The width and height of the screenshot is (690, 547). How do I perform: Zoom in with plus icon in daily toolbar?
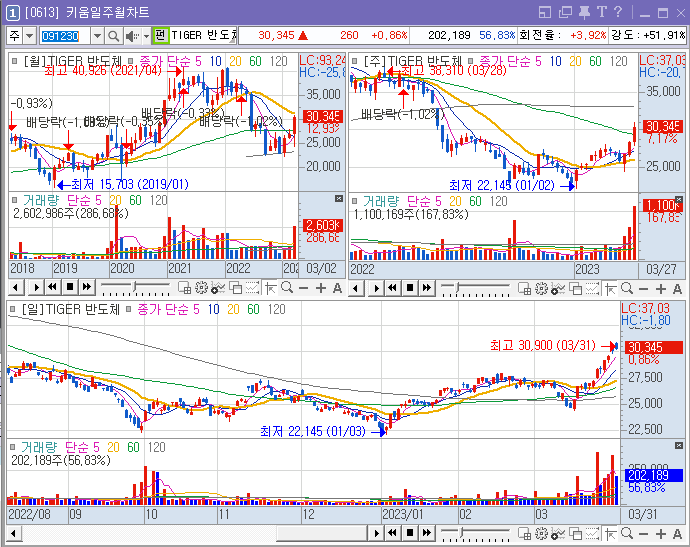tap(661, 534)
